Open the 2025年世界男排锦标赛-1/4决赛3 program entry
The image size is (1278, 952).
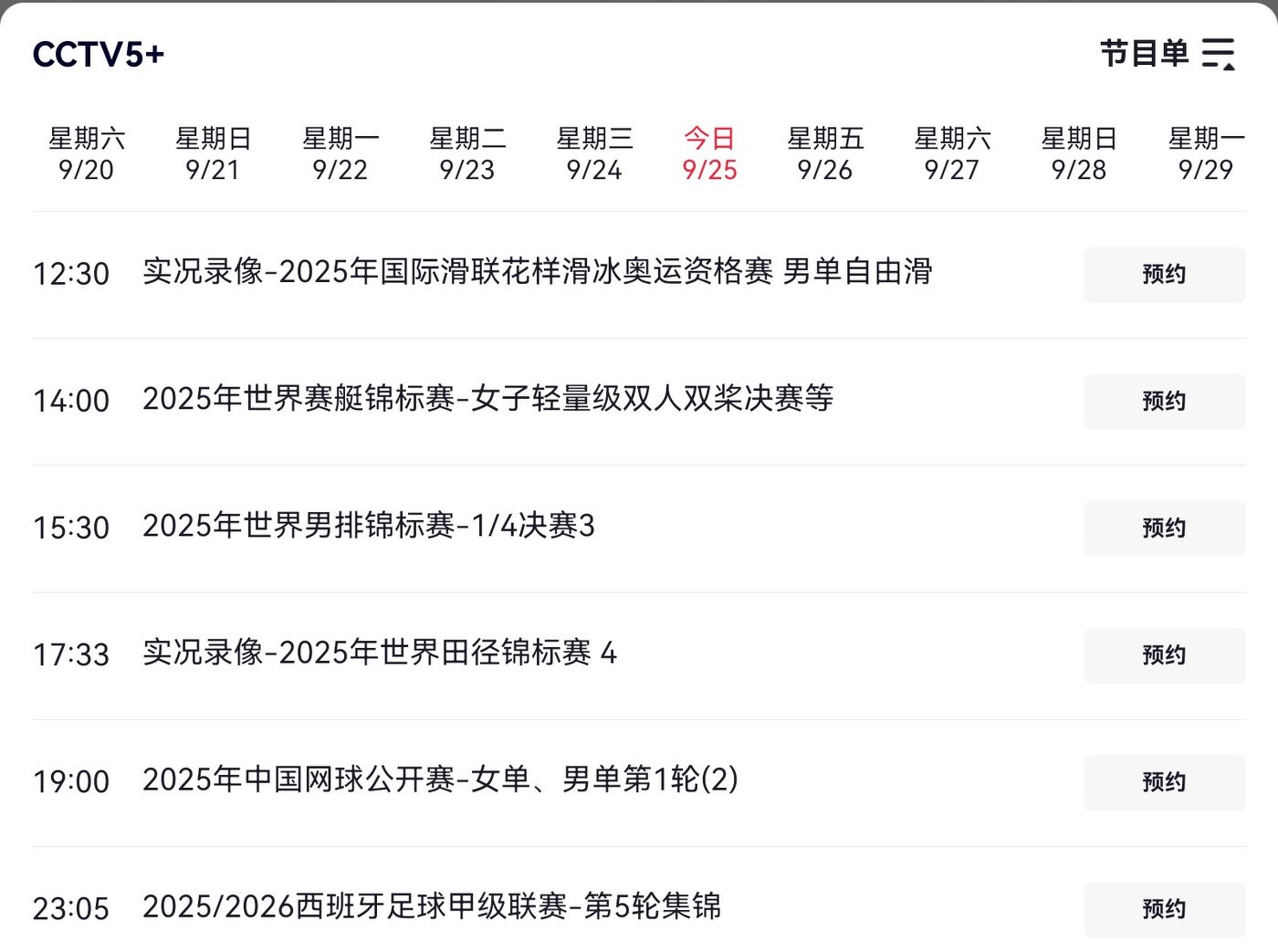[369, 526]
